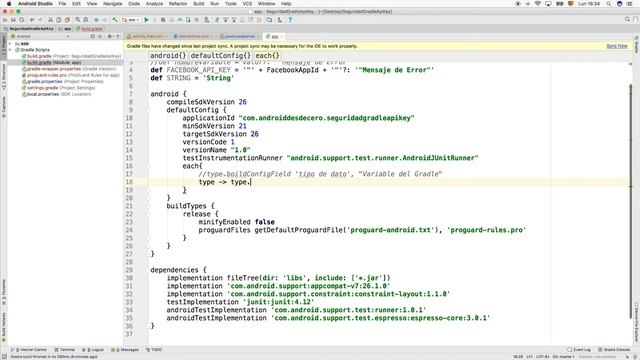640x360 pixels.
Task: Click the Help question mark icon
Action: pyautogui.click(x=290, y=20)
